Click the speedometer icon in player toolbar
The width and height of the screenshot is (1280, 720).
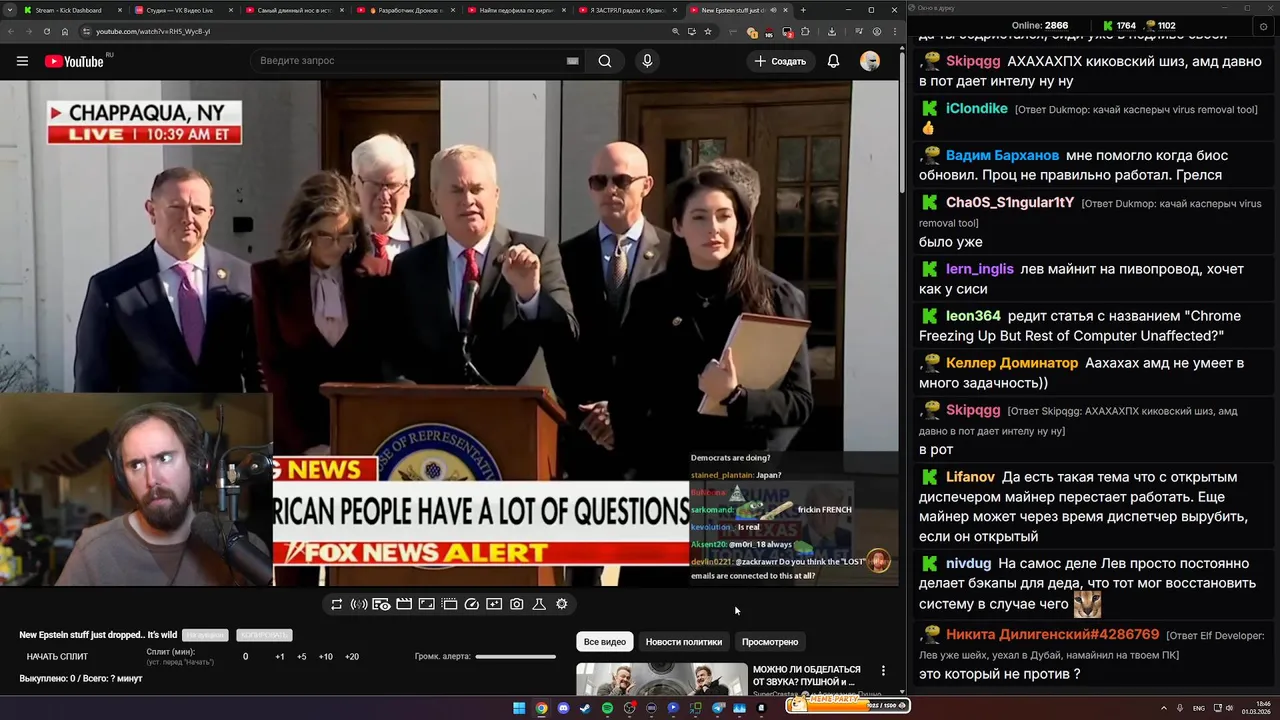click(x=472, y=604)
